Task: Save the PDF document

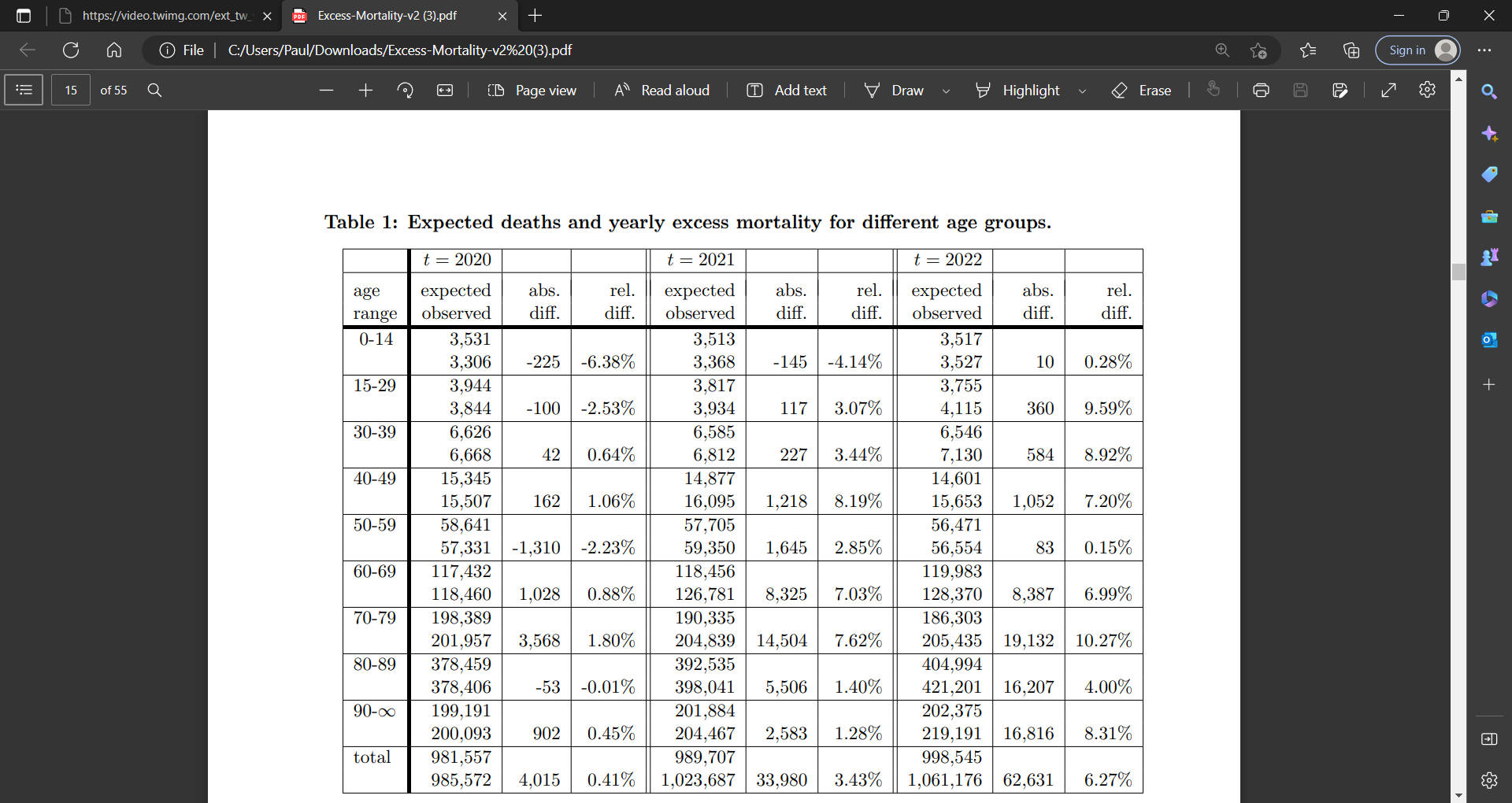Action: pyautogui.click(x=1300, y=90)
